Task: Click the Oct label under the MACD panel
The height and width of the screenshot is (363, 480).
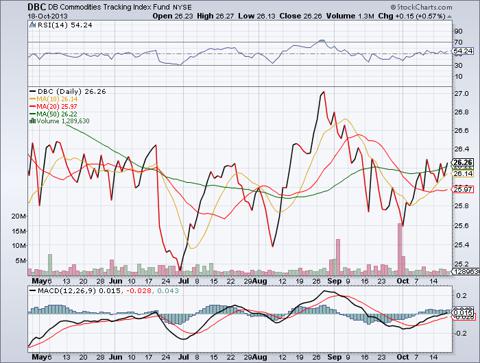Action: 403,357
